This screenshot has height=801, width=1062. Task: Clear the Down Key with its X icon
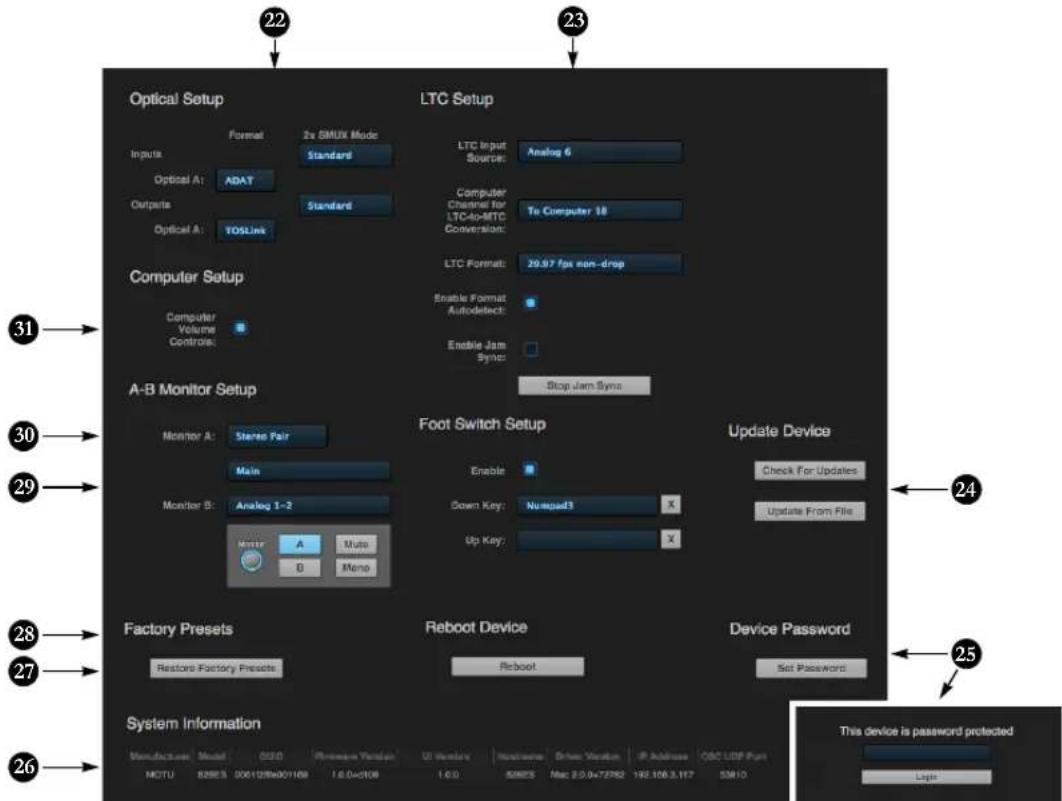[671, 504]
